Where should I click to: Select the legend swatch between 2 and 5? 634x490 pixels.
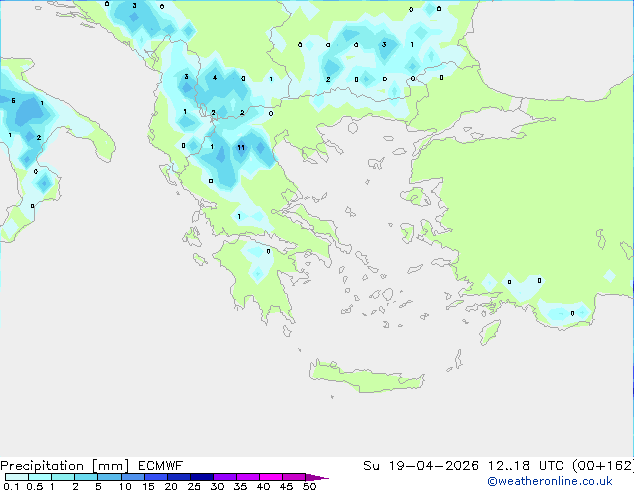point(86,477)
